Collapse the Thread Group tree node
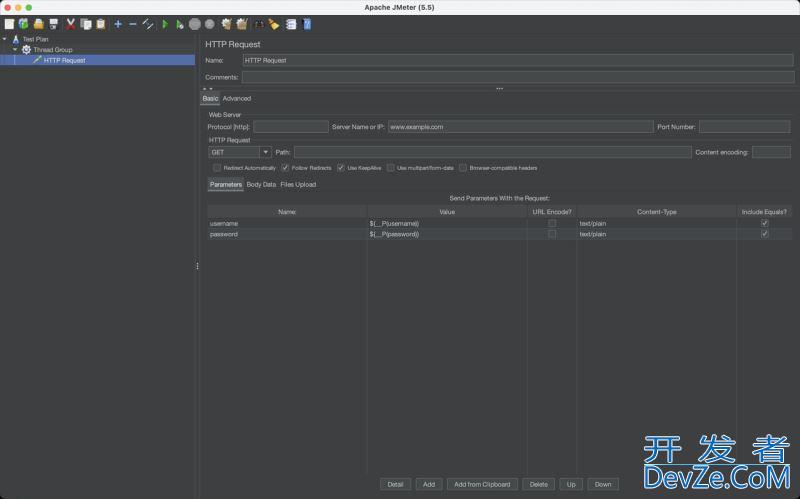800x499 pixels. [x=15, y=49]
